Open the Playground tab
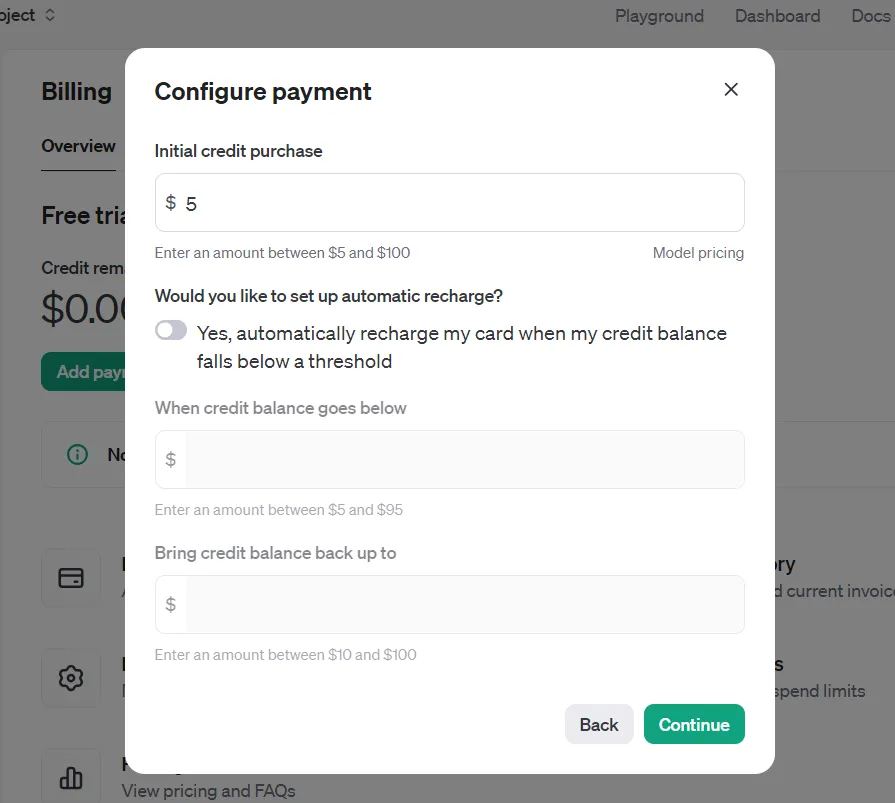The width and height of the screenshot is (895, 803). [x=659, y=16]
